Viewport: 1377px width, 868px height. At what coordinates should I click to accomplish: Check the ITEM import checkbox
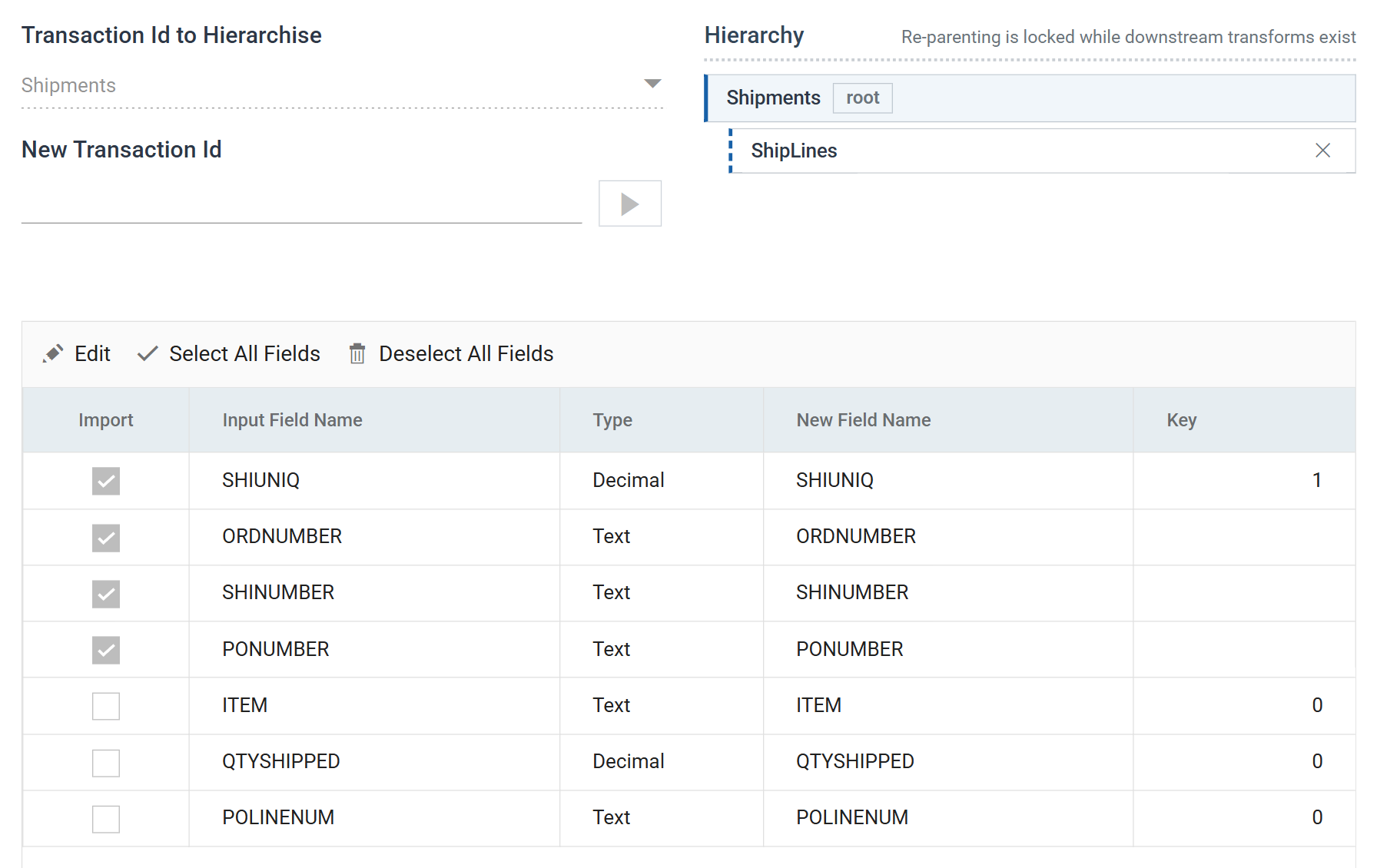click(106, 706)
